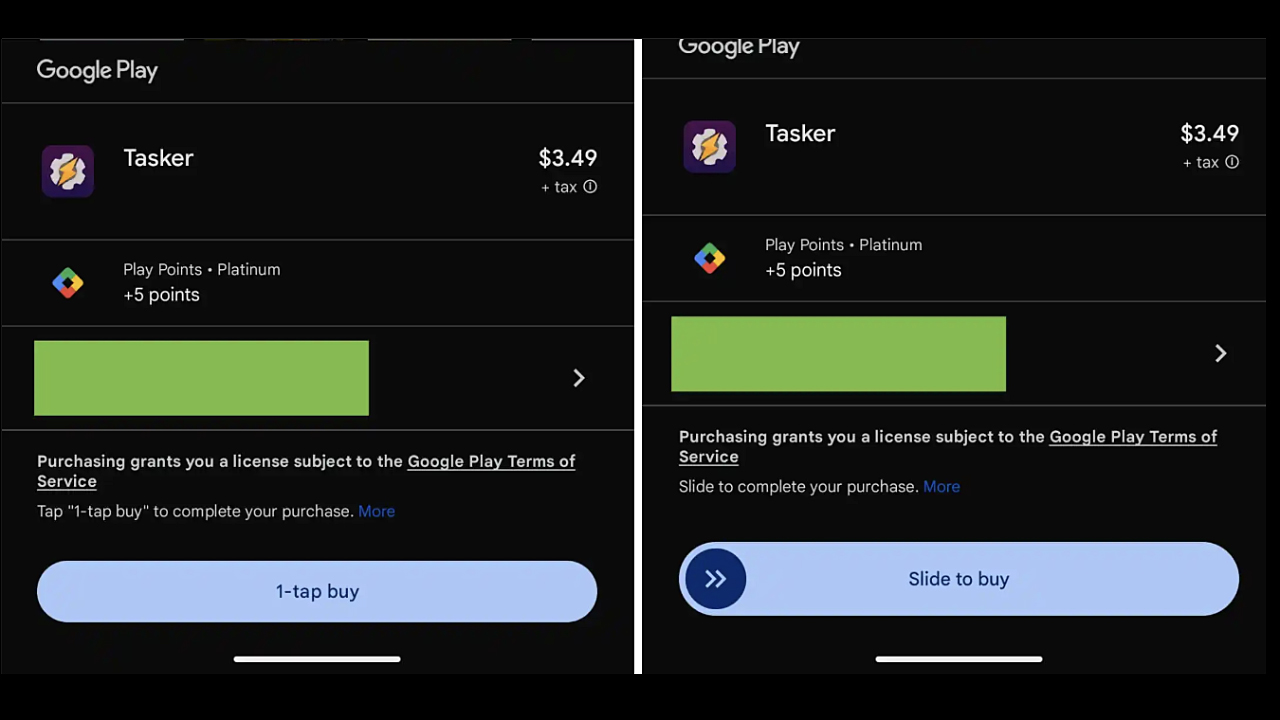Open tax info icon in left panel
The height and width of the screenshot is (720, 1280).
tap(590, 187)
